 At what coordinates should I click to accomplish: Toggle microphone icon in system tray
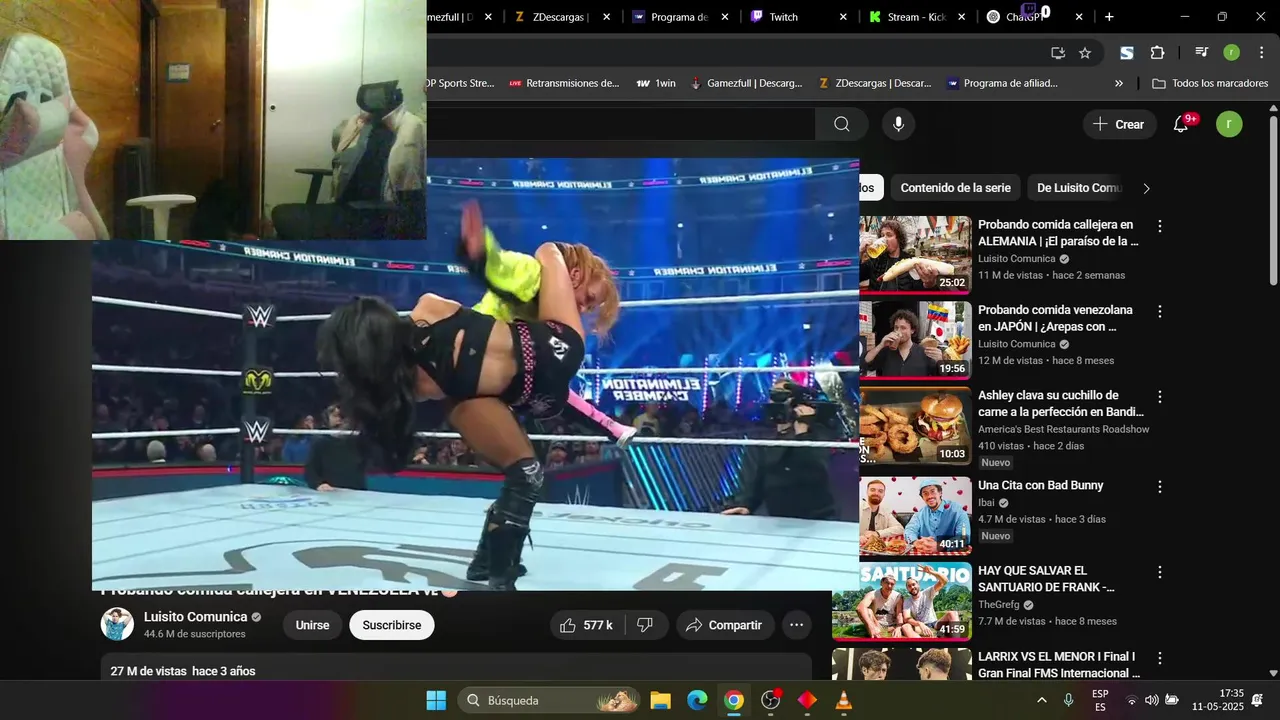point(1068,700)
